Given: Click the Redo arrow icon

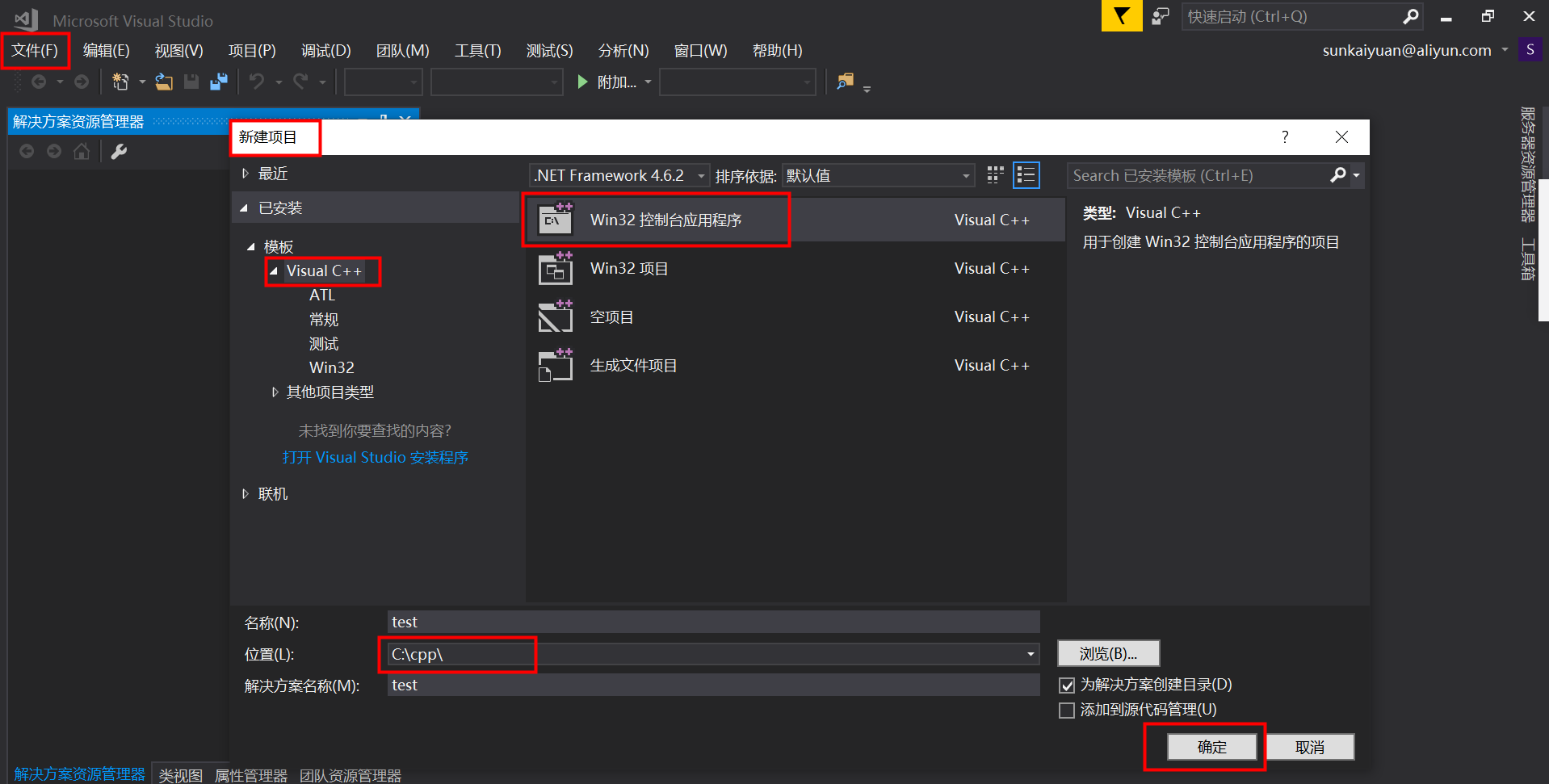Looking at the screenshot, I should pos(300,82).
